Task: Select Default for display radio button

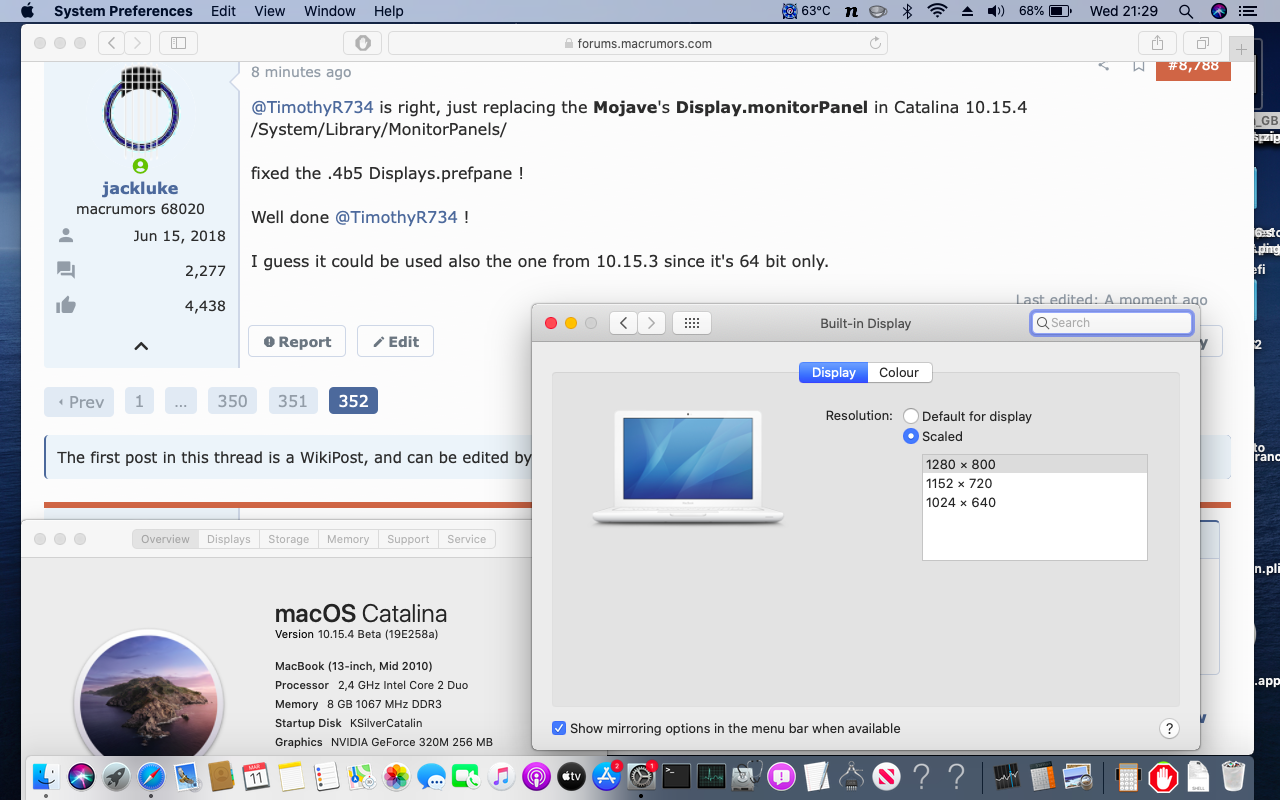Action: [x=911, y=416]
